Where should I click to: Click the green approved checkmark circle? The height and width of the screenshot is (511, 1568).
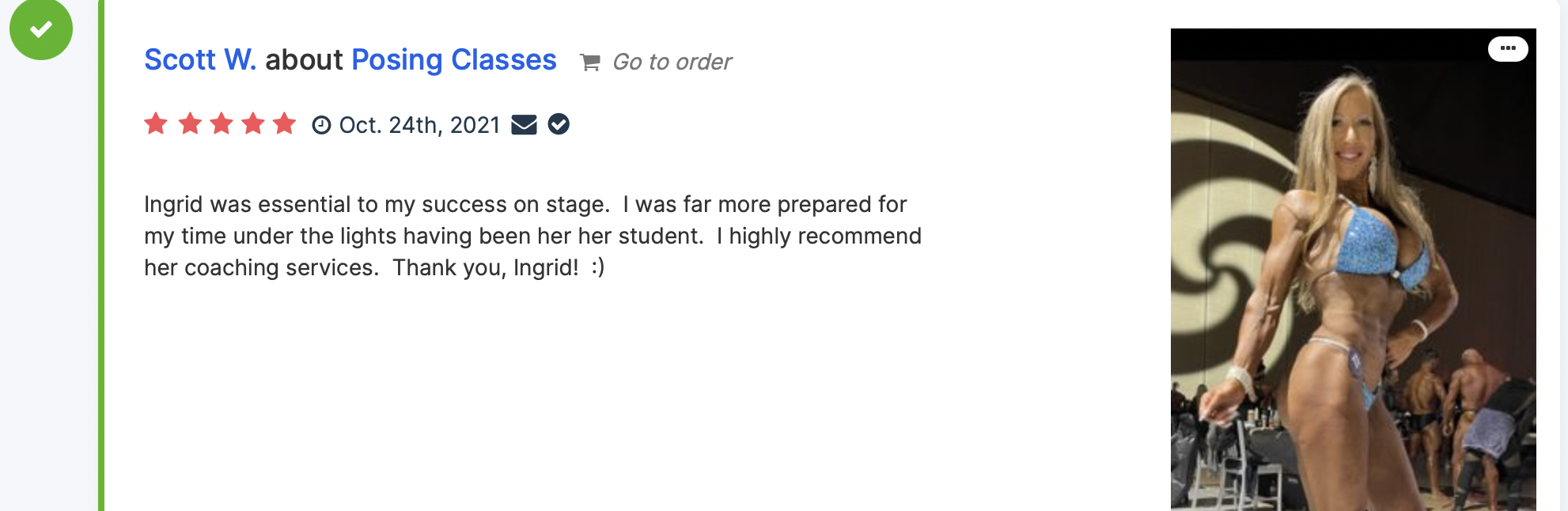(41, 28)
